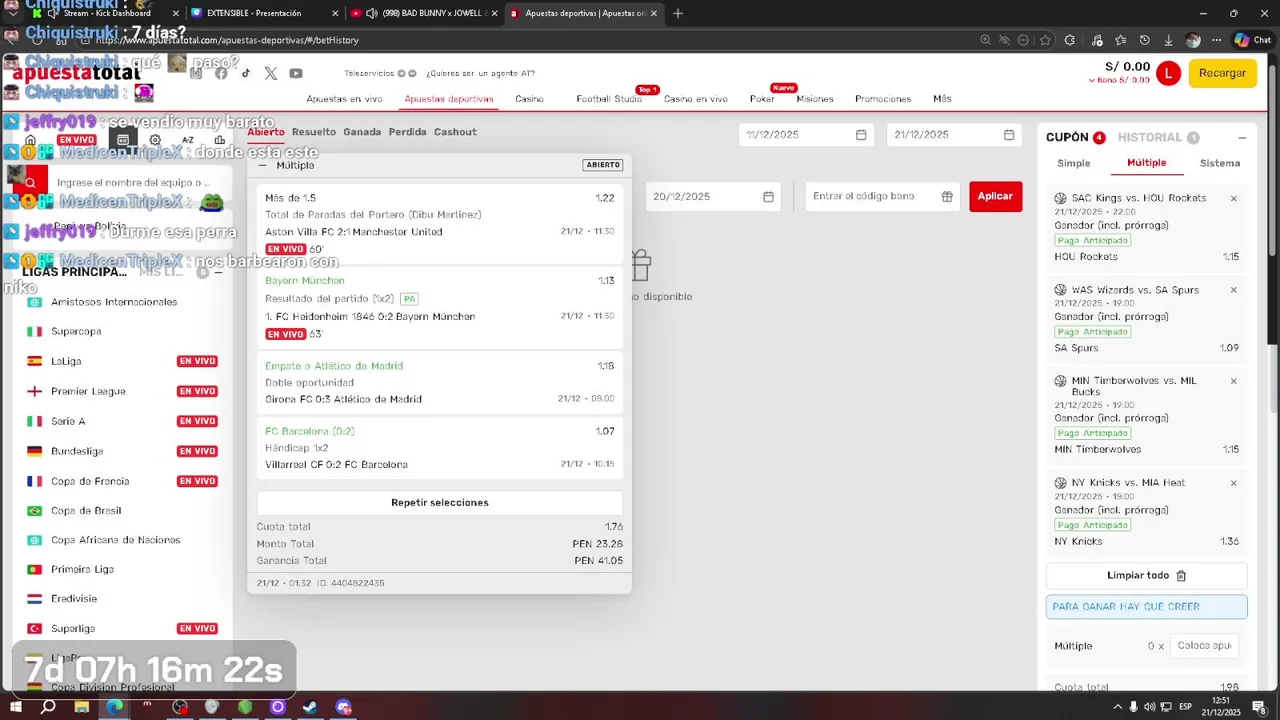Open the Facebook social icon in header
Image resolution: width=1280 pixels, height=720 pixels.
point(221,73)
